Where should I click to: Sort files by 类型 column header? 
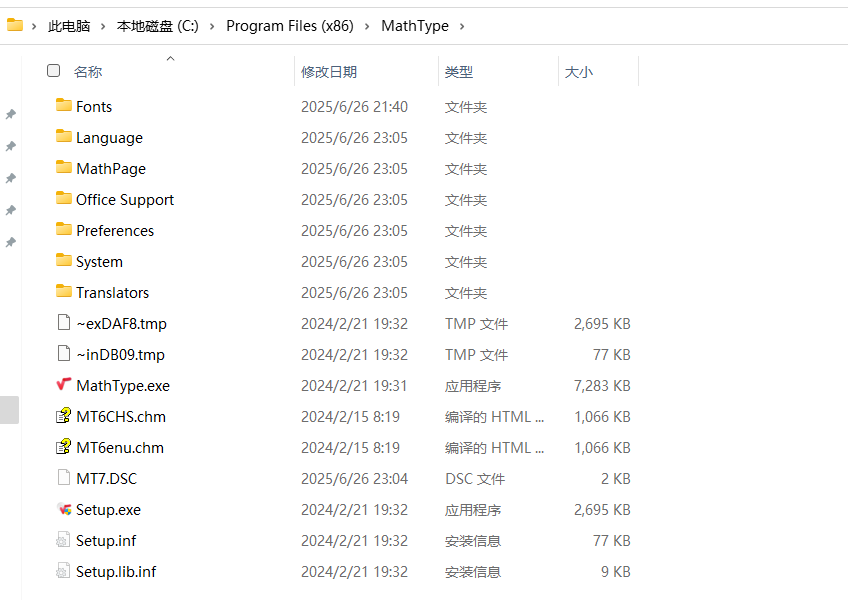pos(459,71)
